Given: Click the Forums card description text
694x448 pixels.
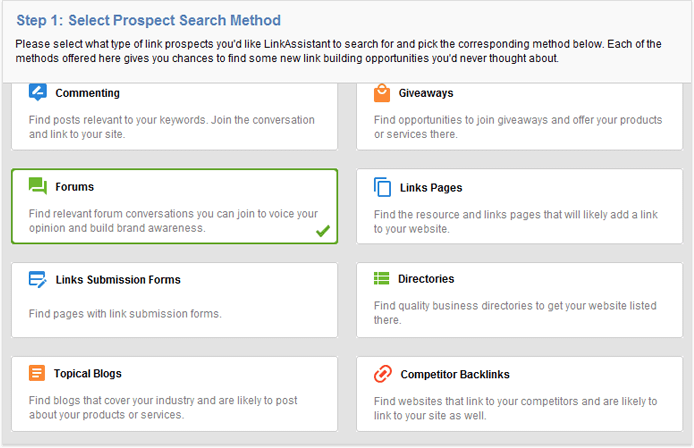Looking at the screenshot, I should [174, 221].
